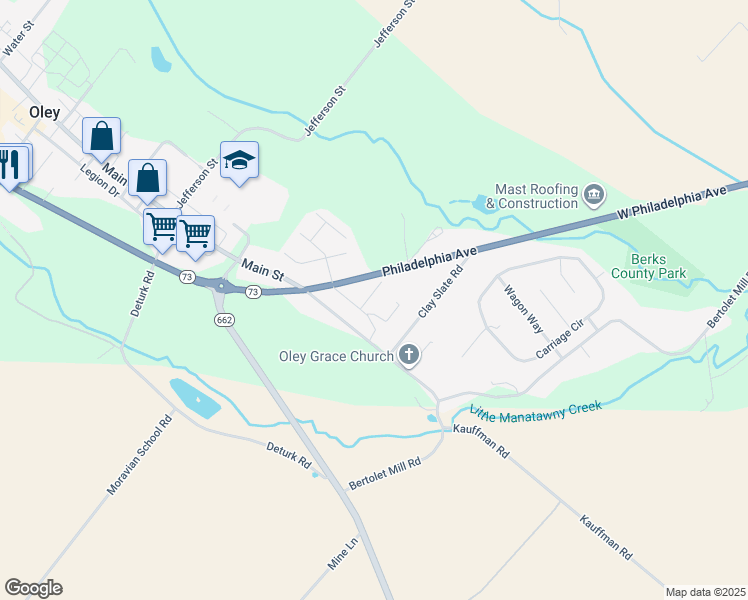The image size is (748, 600).
Task: Select the Oley town label
Action: pyautogui.click(x=44, y=113)
